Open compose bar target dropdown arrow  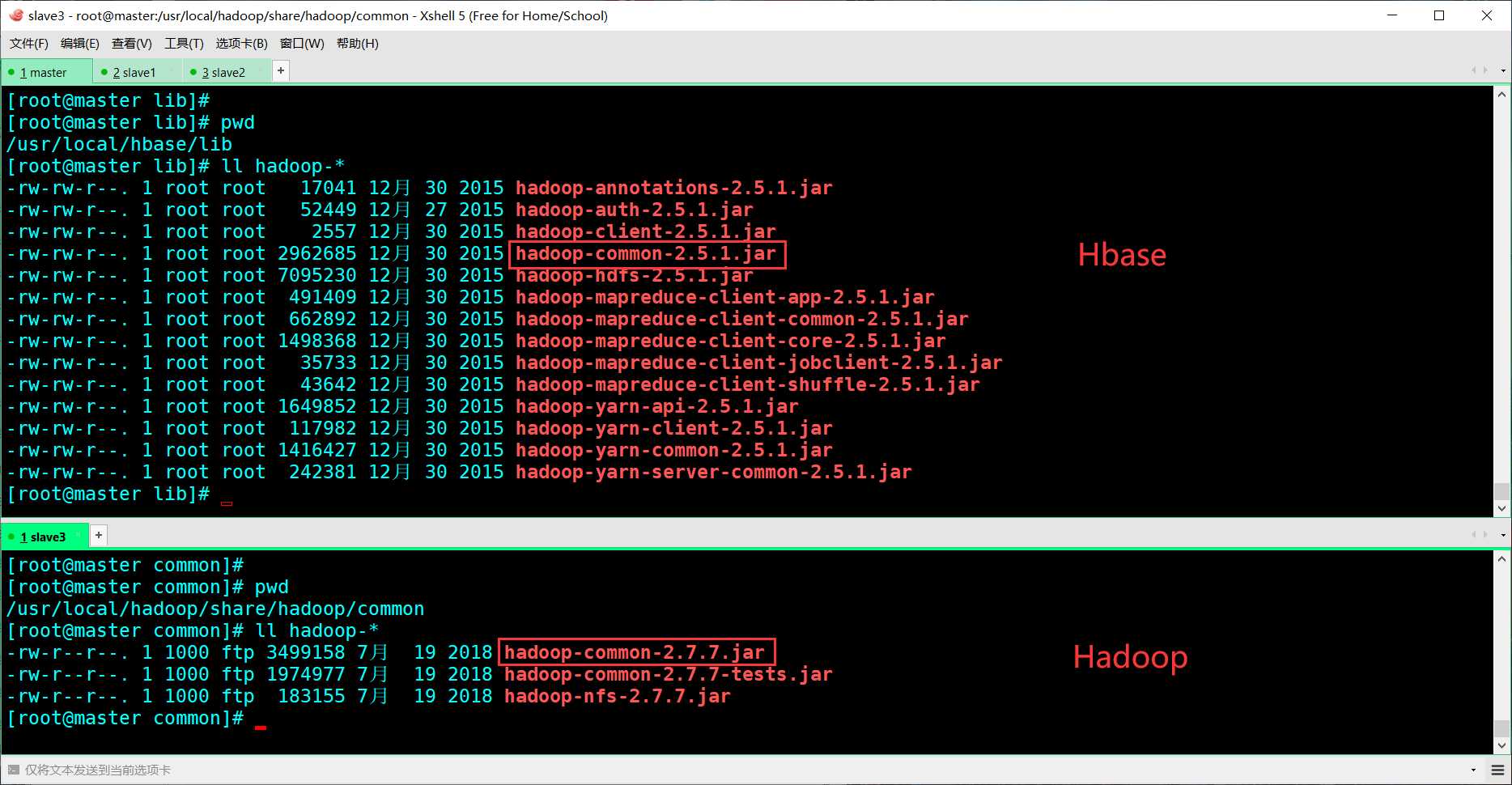pos(1473,770)
